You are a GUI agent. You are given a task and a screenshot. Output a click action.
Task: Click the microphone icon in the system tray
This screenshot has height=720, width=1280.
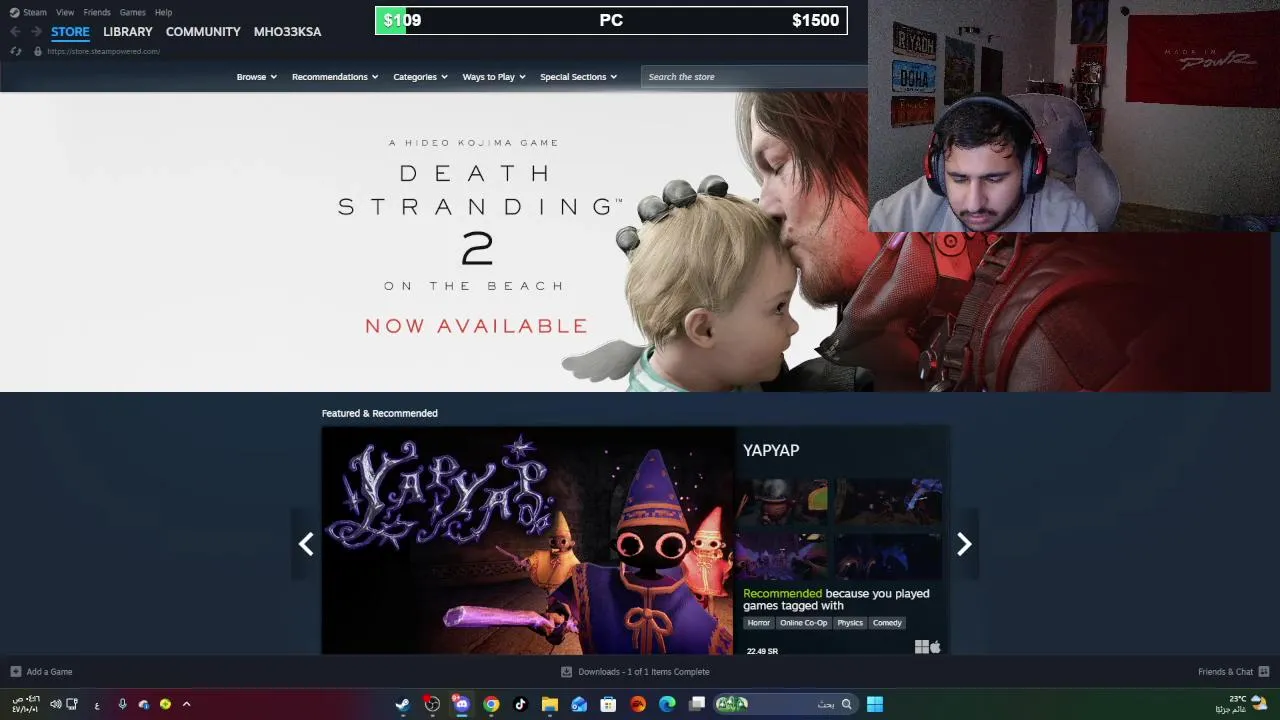pyautogui.click(x=122, y=704)
